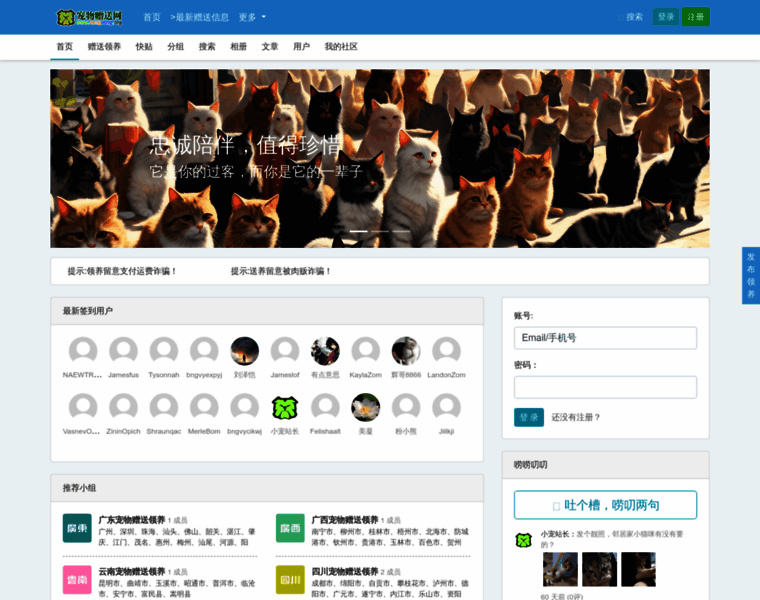Open VasnevO... user avatar
Image resolution: width=760 pixels, height=600 pixels.
point(83,408)
